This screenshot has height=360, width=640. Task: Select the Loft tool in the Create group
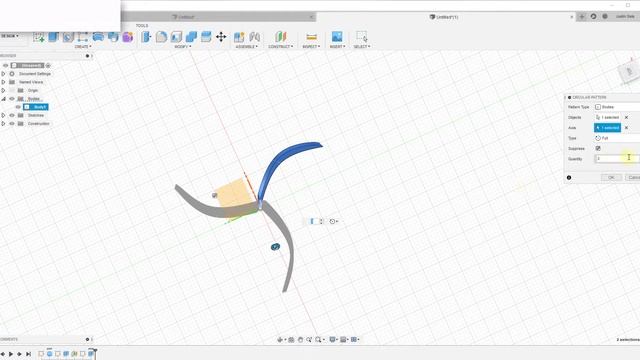98,37
